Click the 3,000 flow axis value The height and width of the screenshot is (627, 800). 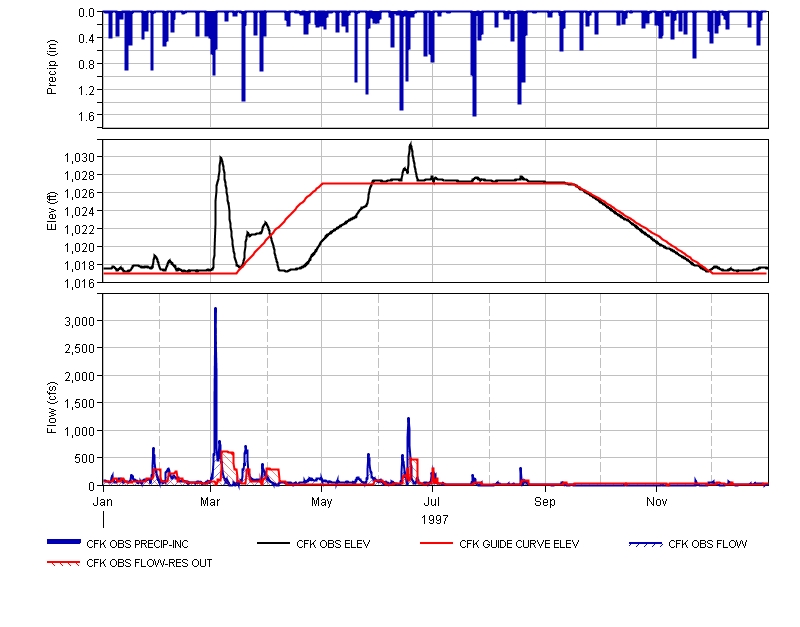(80, 321)
